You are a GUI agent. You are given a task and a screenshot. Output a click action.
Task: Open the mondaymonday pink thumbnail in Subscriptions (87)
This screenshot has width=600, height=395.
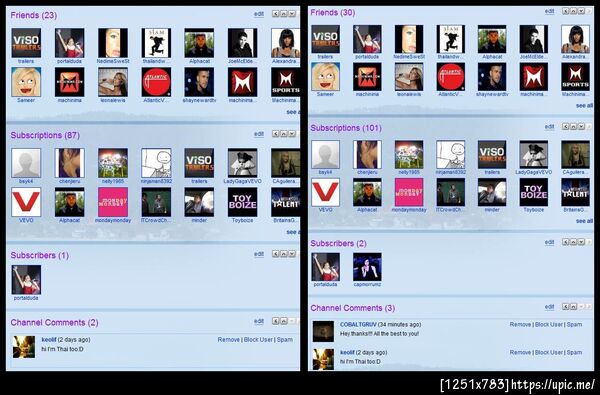coord(113,202)
